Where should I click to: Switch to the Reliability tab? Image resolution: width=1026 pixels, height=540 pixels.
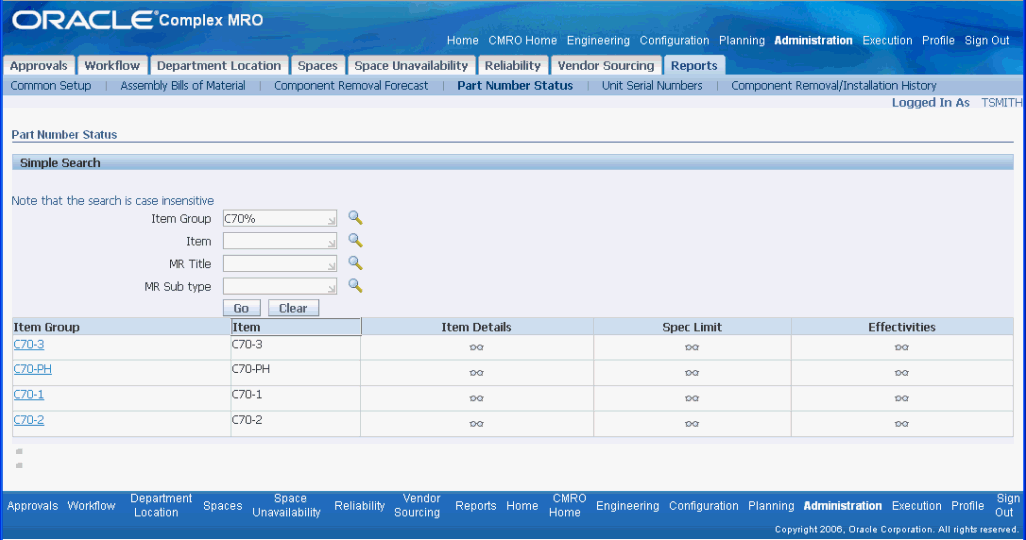512,65
